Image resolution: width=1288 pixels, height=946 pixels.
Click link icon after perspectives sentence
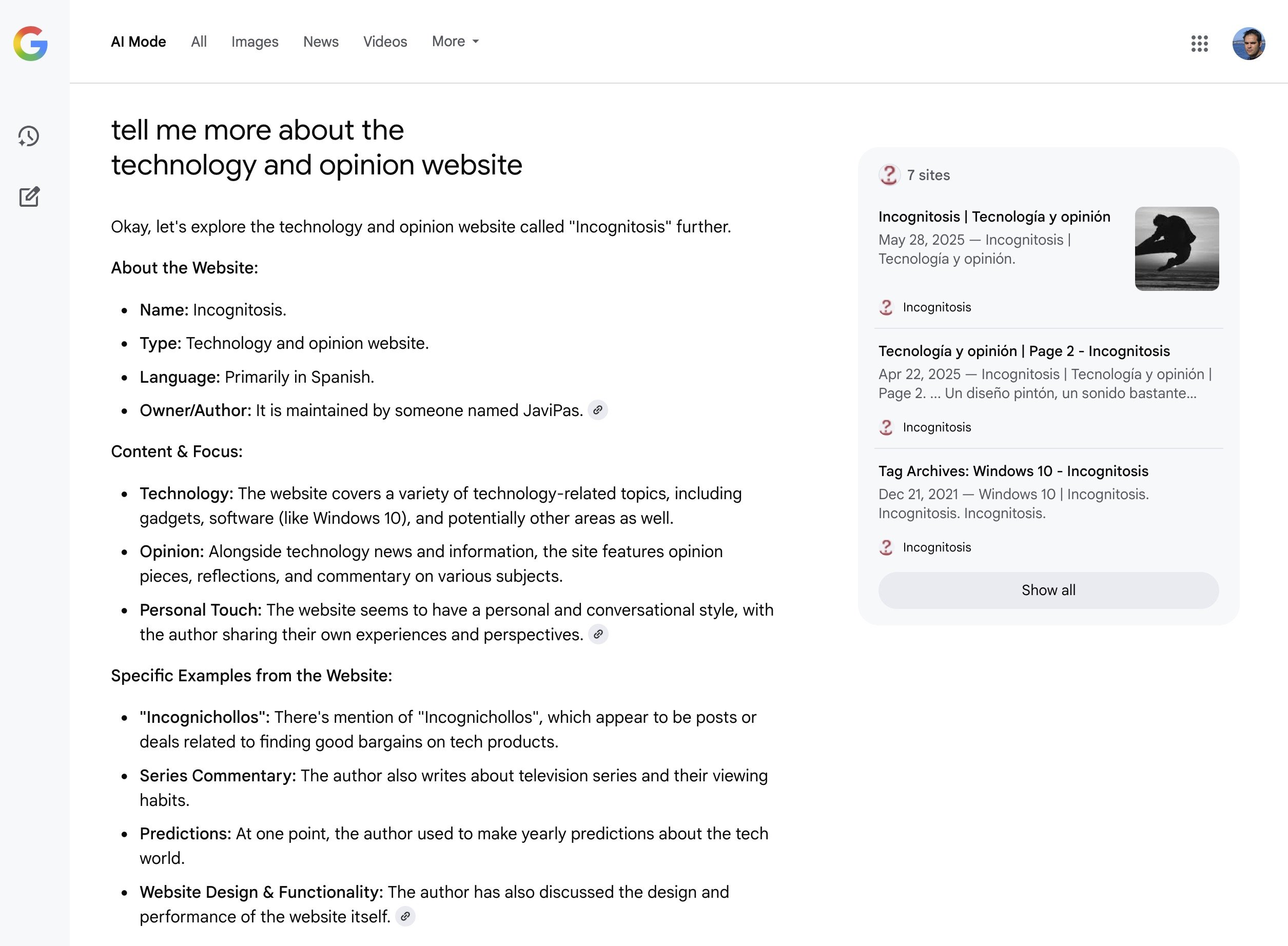pyautogui.click(x=598, y=635)
